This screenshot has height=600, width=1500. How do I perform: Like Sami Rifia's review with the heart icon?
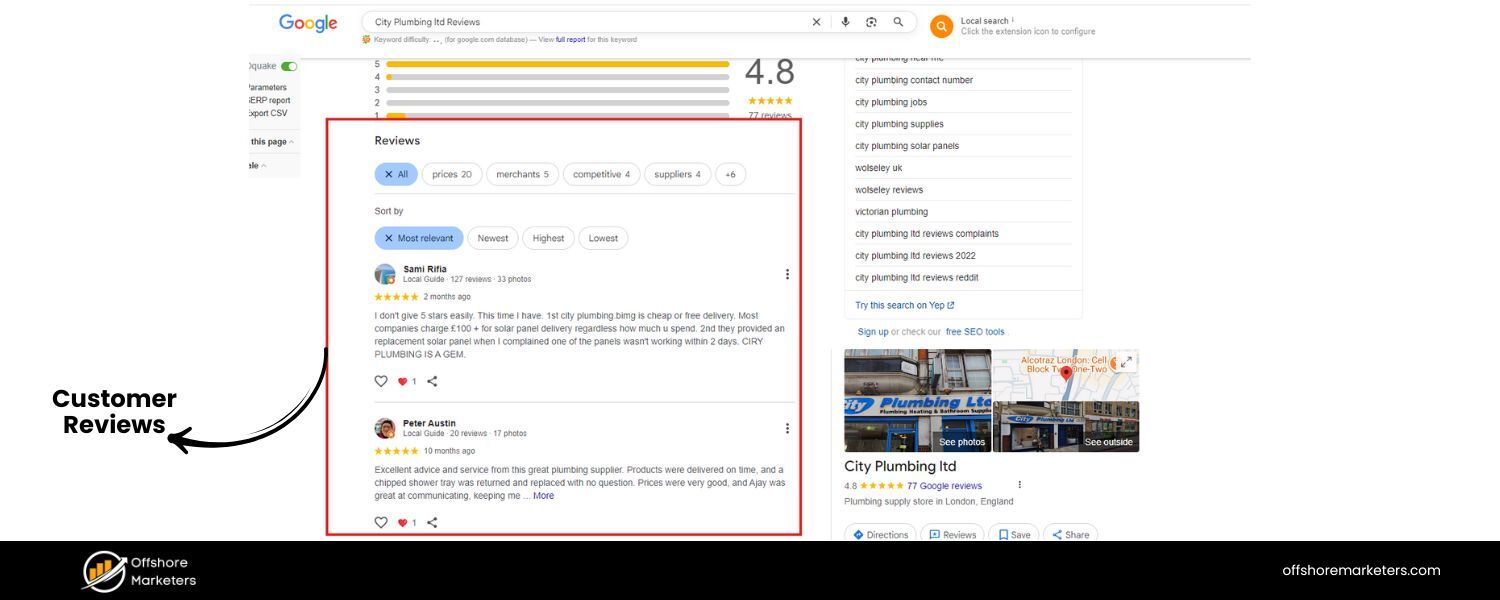[381, 381]
